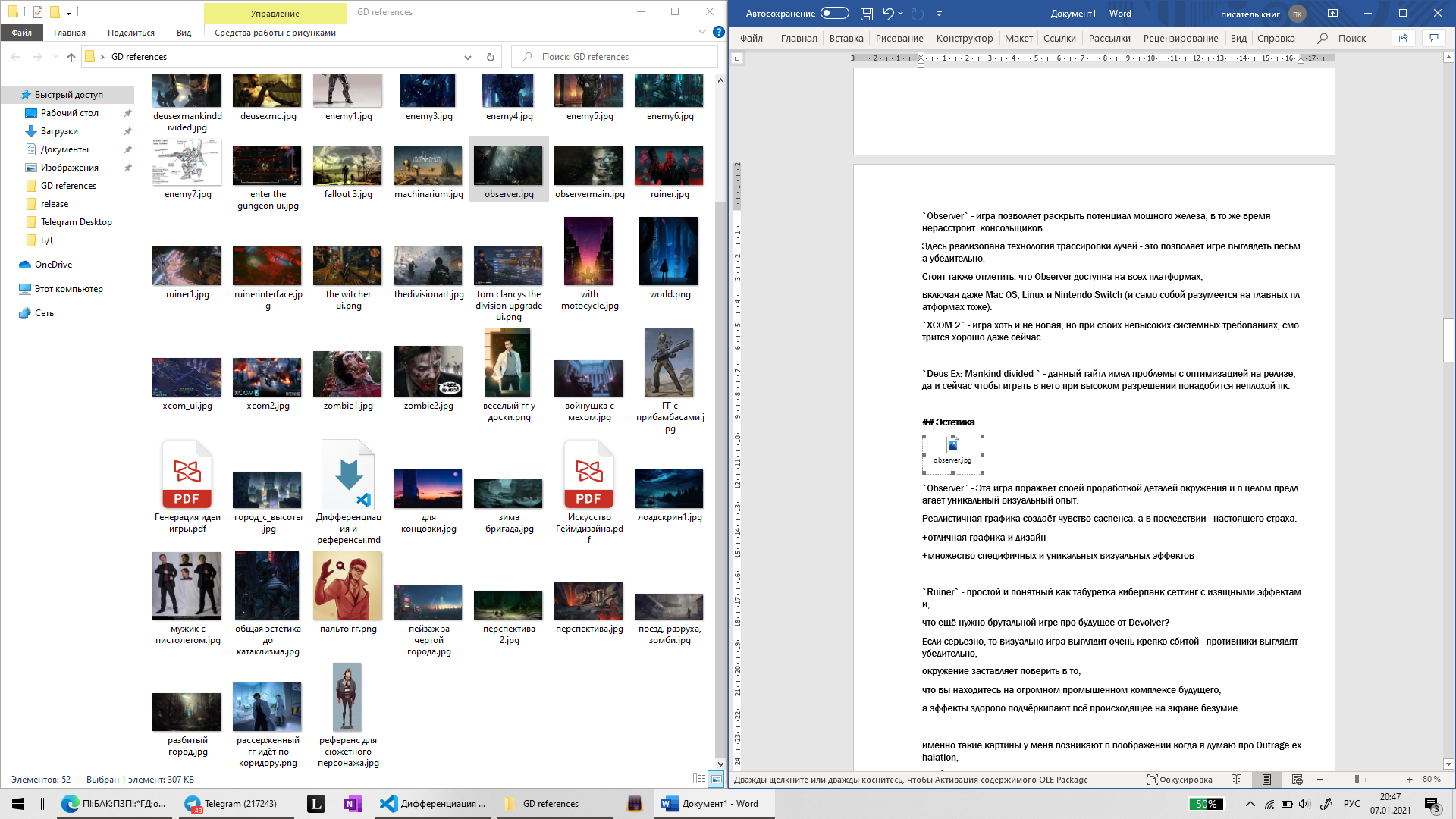Click the Share icon in Word ribbon
The width and height of the screenshot is (1456, 819).
pos(1403,38)
